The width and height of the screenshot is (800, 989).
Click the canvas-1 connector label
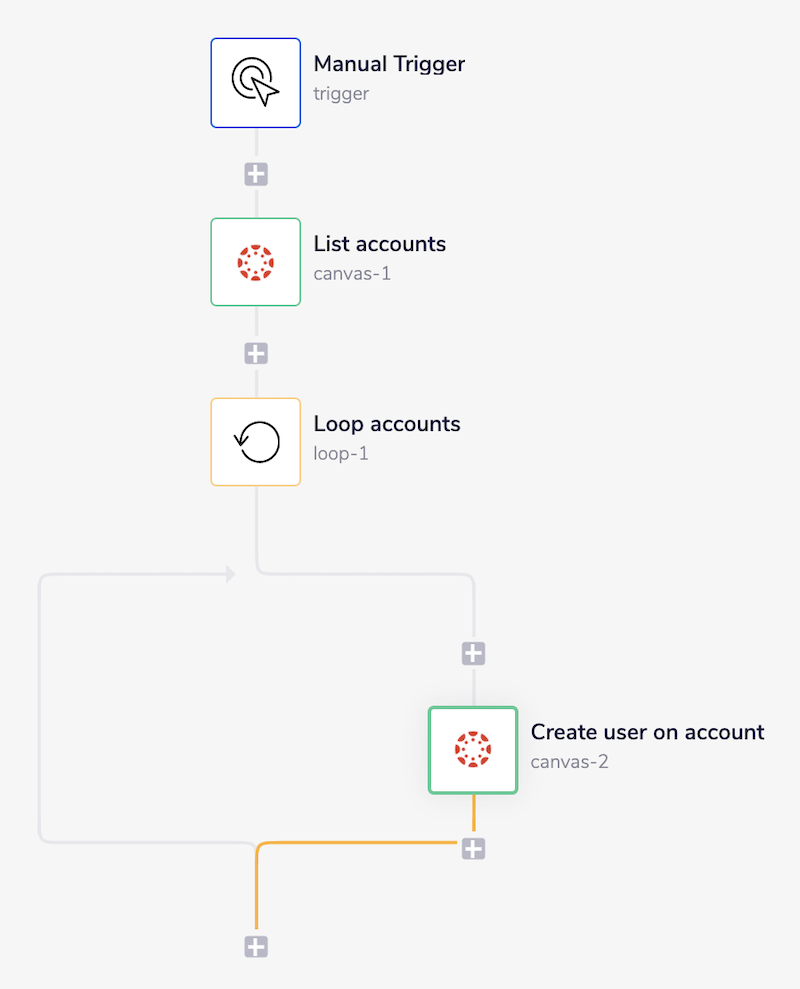351,272
